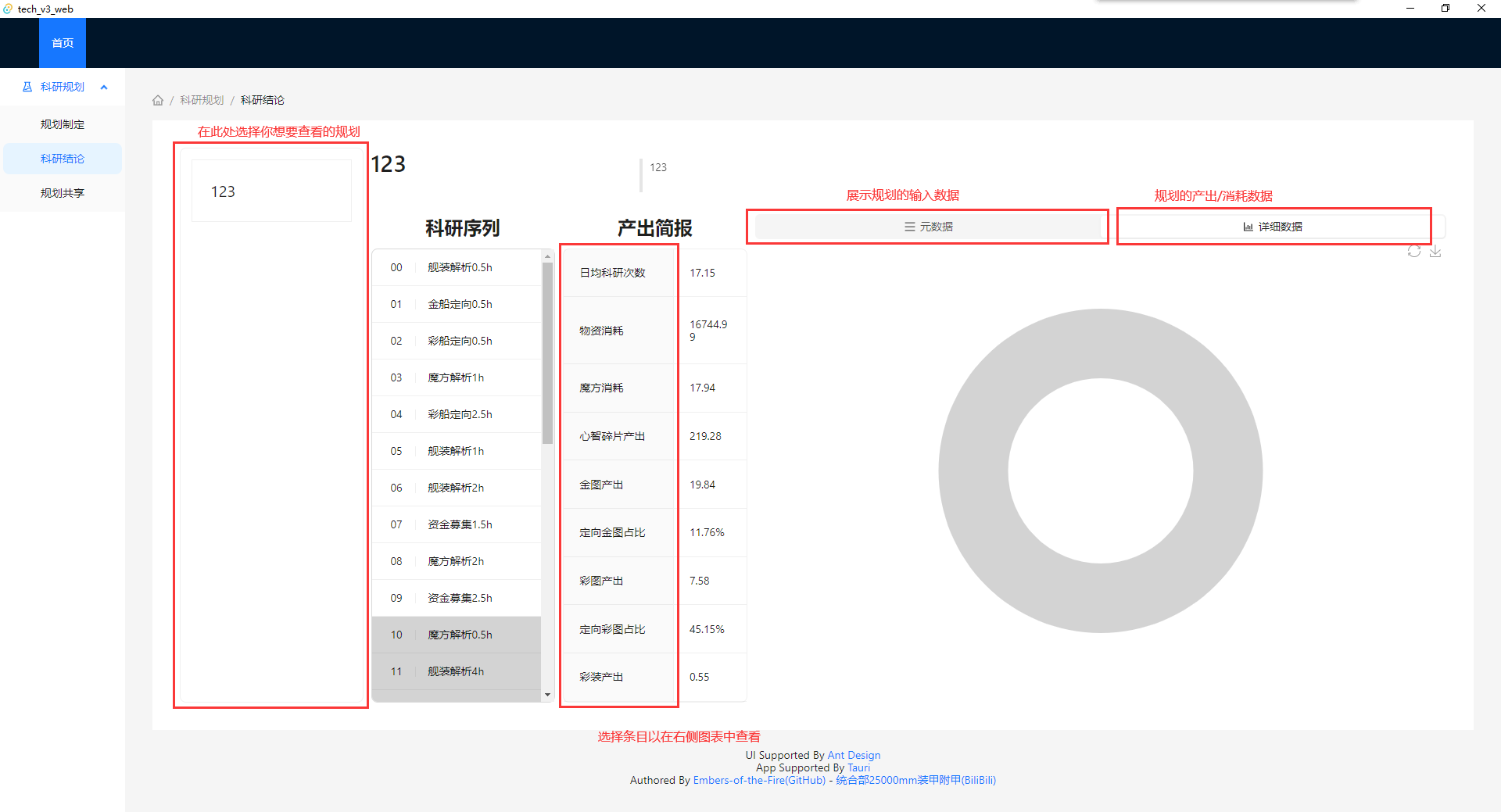Click the download icon above the chart
The width and height of the screenshot is (1501, 812).
tap(1435, 251)
